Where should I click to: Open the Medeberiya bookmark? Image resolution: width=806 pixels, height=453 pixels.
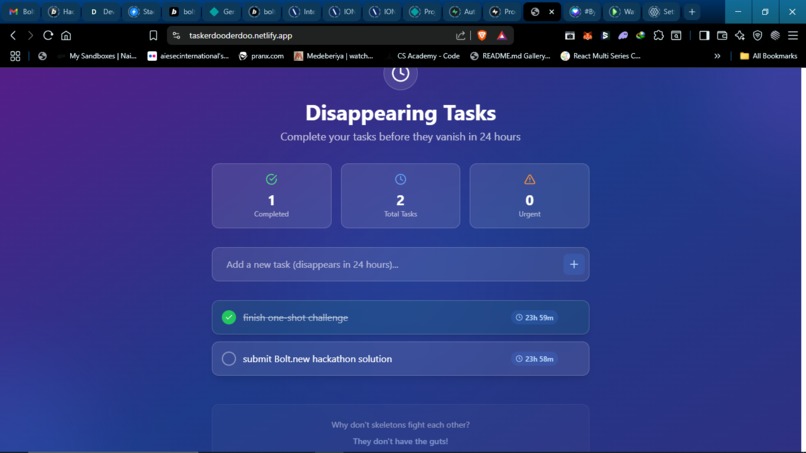(x=334, y=56)
